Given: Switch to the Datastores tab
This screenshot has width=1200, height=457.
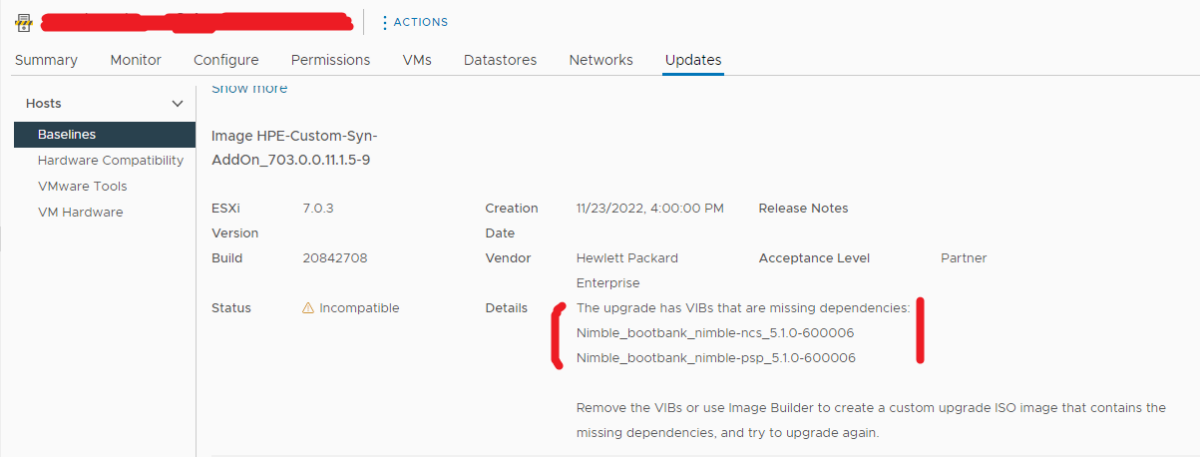Looking at the screenshot, I should (500, 60).
